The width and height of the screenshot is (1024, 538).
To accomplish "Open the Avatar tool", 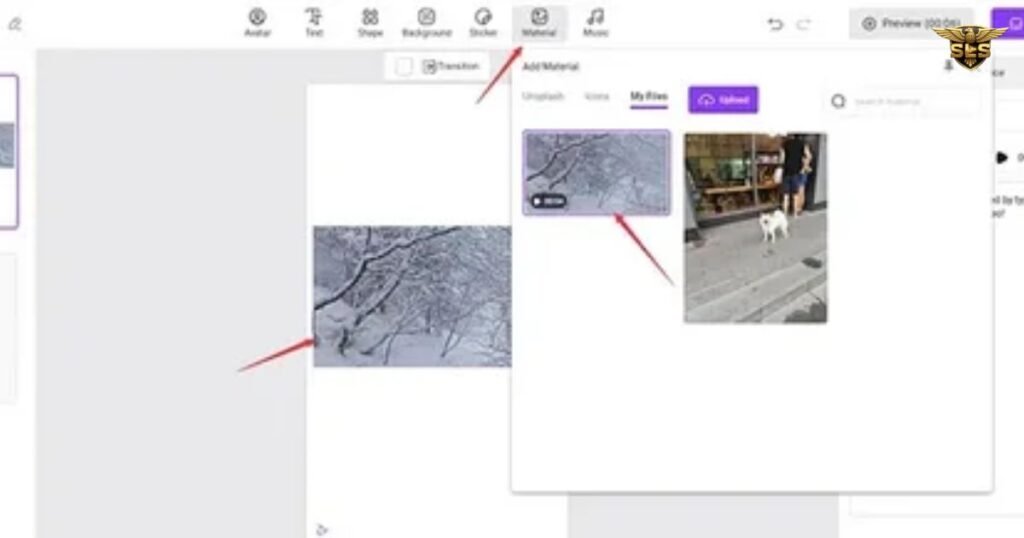I will point(257,22).
